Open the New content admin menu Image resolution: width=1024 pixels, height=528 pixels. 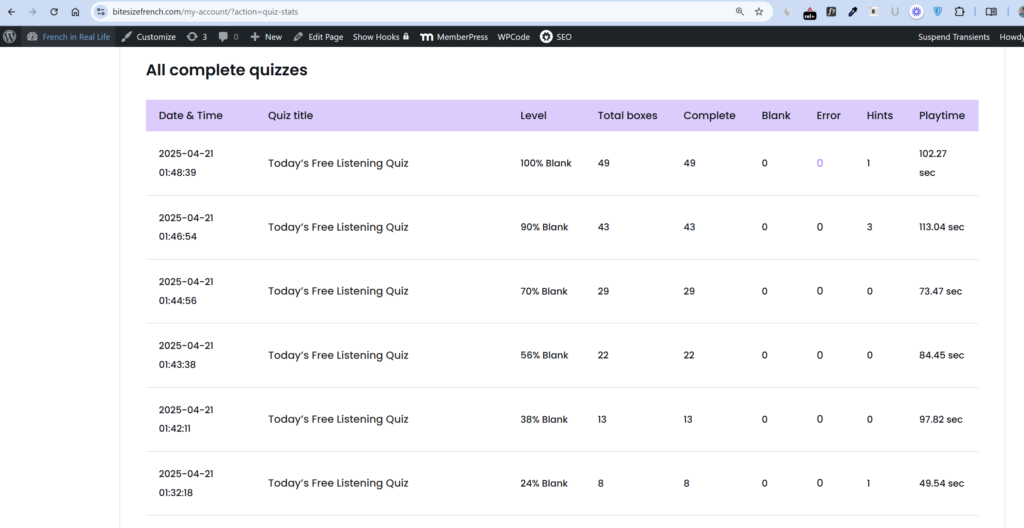(266, 37)
